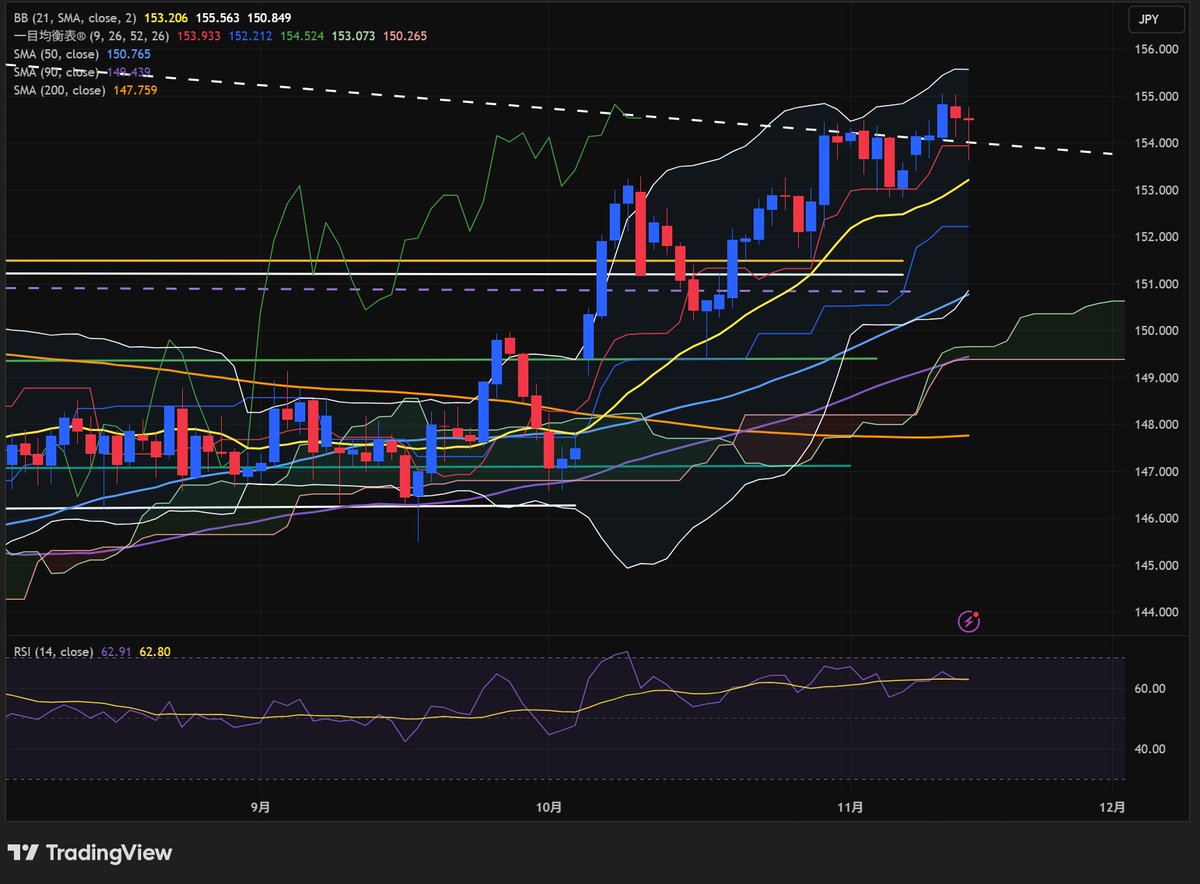Click the BB value 153.206

pos(165,18)
